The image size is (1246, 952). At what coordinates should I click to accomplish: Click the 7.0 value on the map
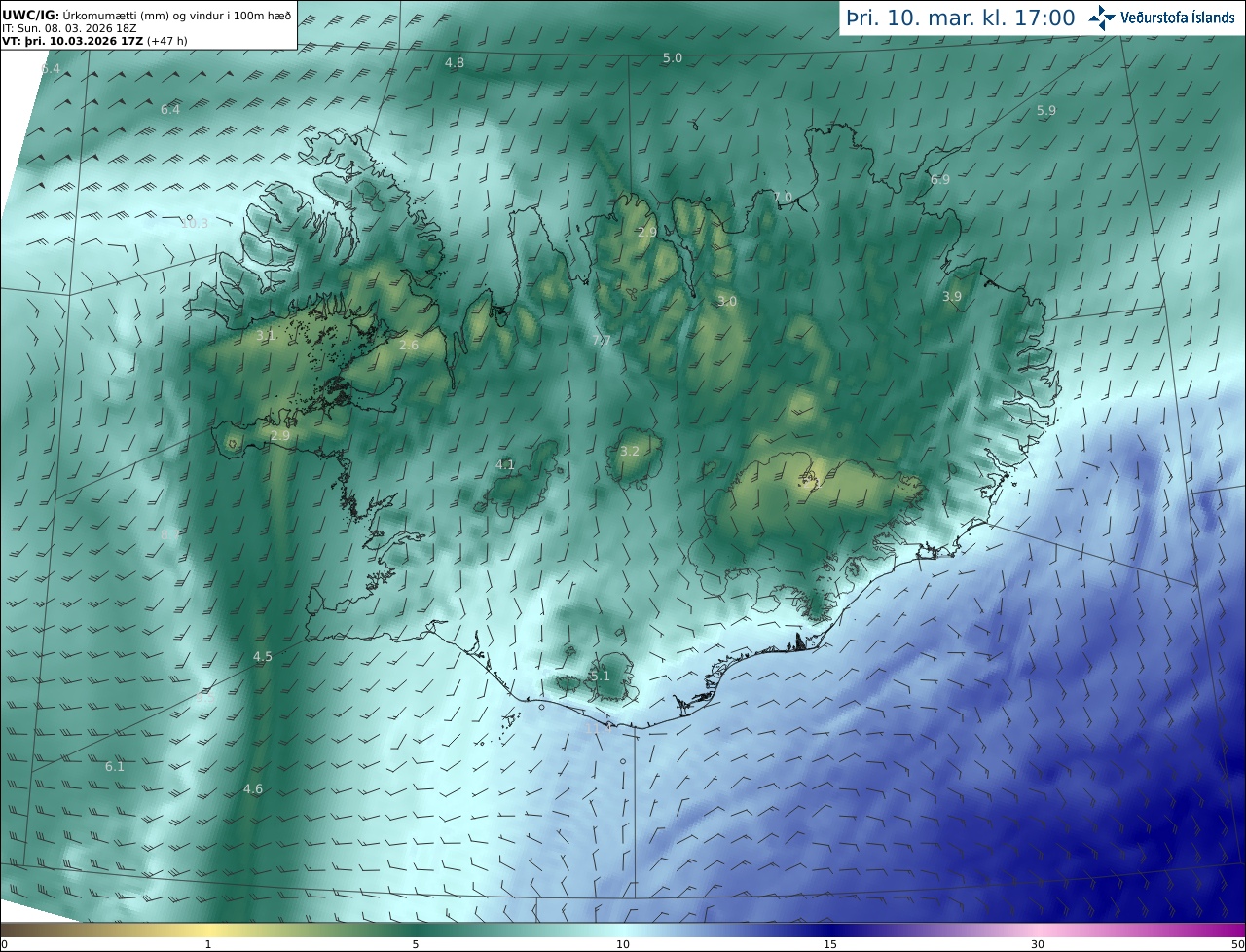pos(783,197)
